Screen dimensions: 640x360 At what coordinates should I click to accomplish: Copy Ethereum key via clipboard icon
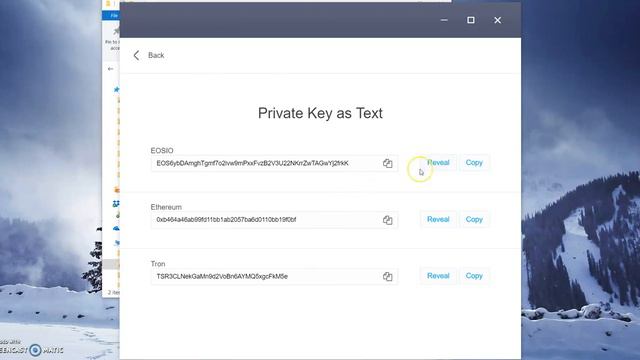tap(387, 220)
